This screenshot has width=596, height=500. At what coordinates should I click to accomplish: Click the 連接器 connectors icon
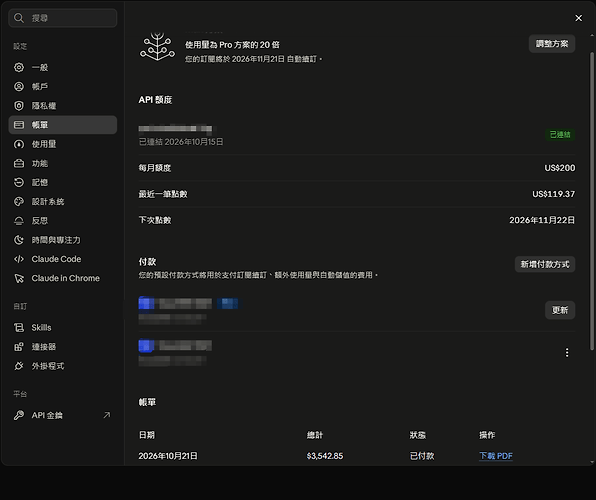(19, 347)
